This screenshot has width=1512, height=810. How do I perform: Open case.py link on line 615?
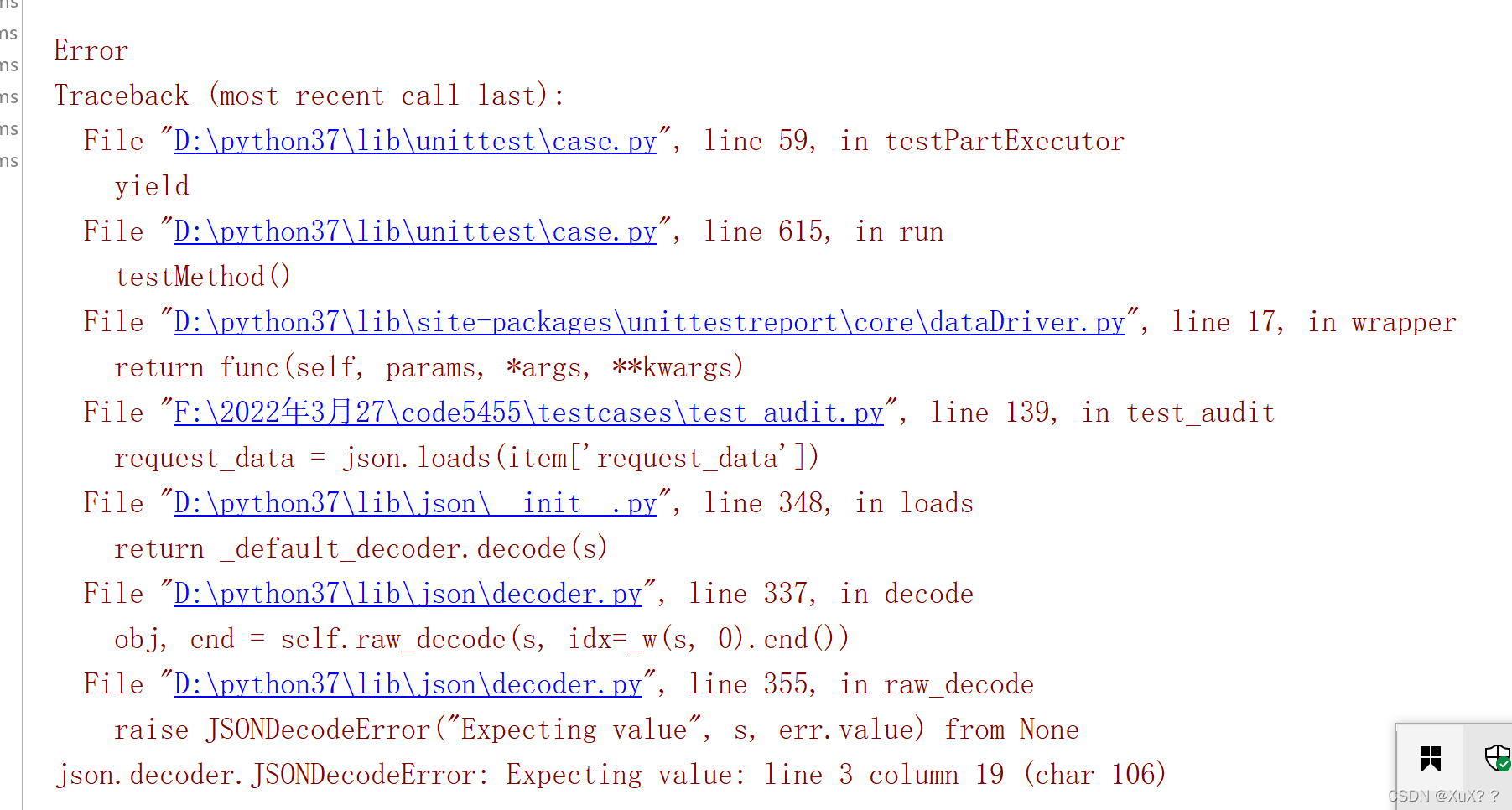[x=415, y=231]
